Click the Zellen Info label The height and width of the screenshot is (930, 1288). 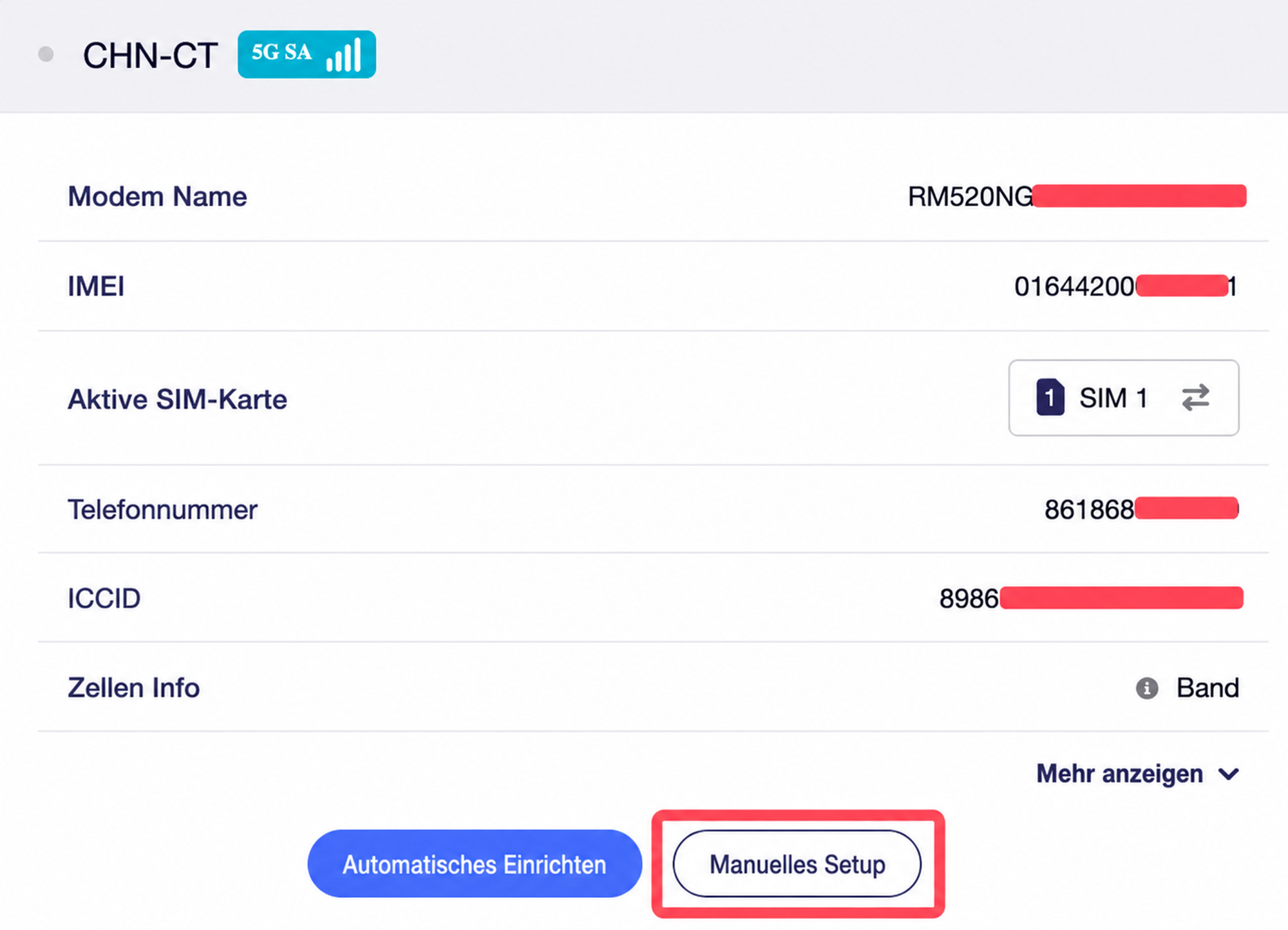pos(134,688)
